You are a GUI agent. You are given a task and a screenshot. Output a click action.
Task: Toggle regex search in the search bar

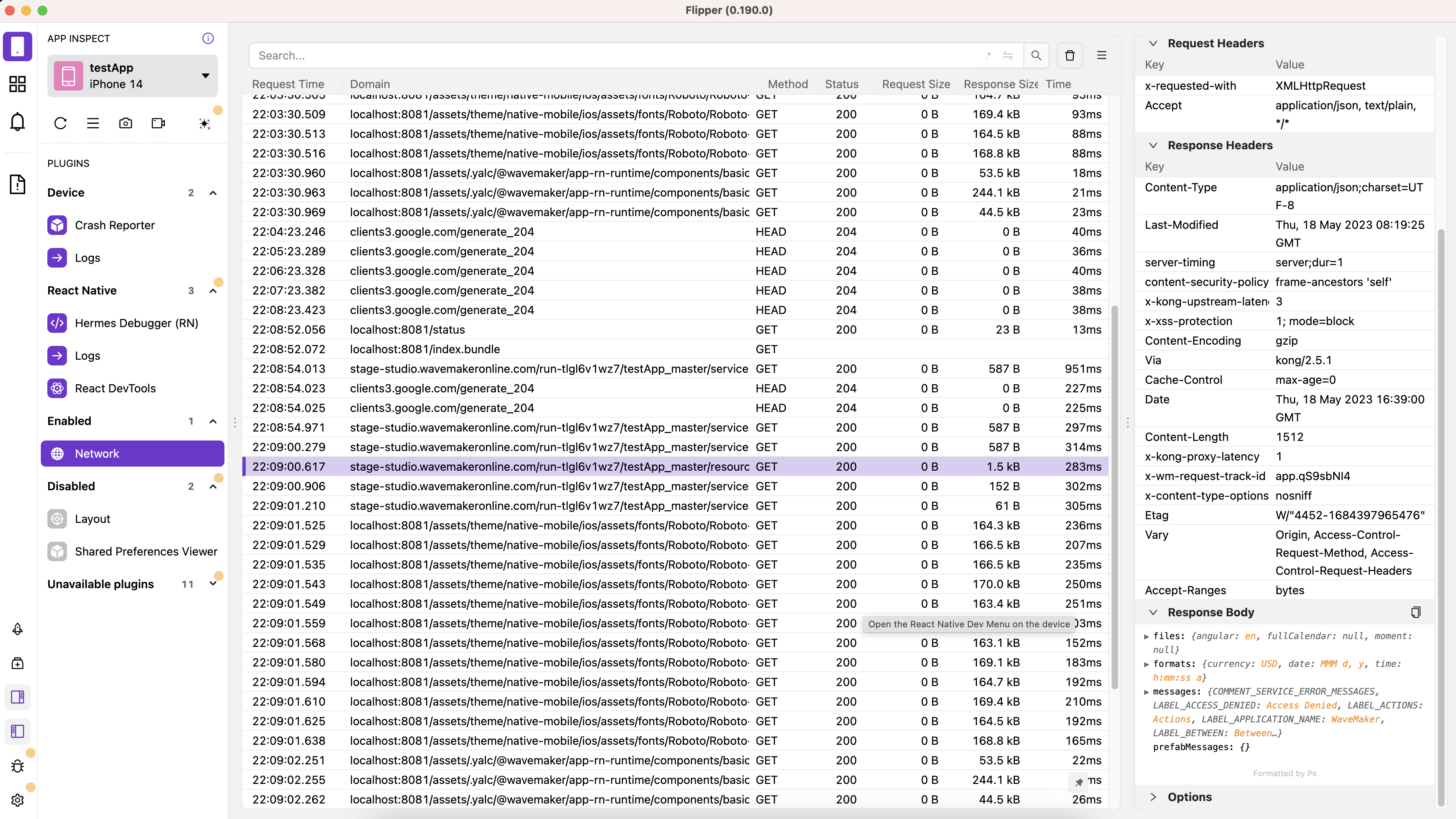(x=988, y=55)
